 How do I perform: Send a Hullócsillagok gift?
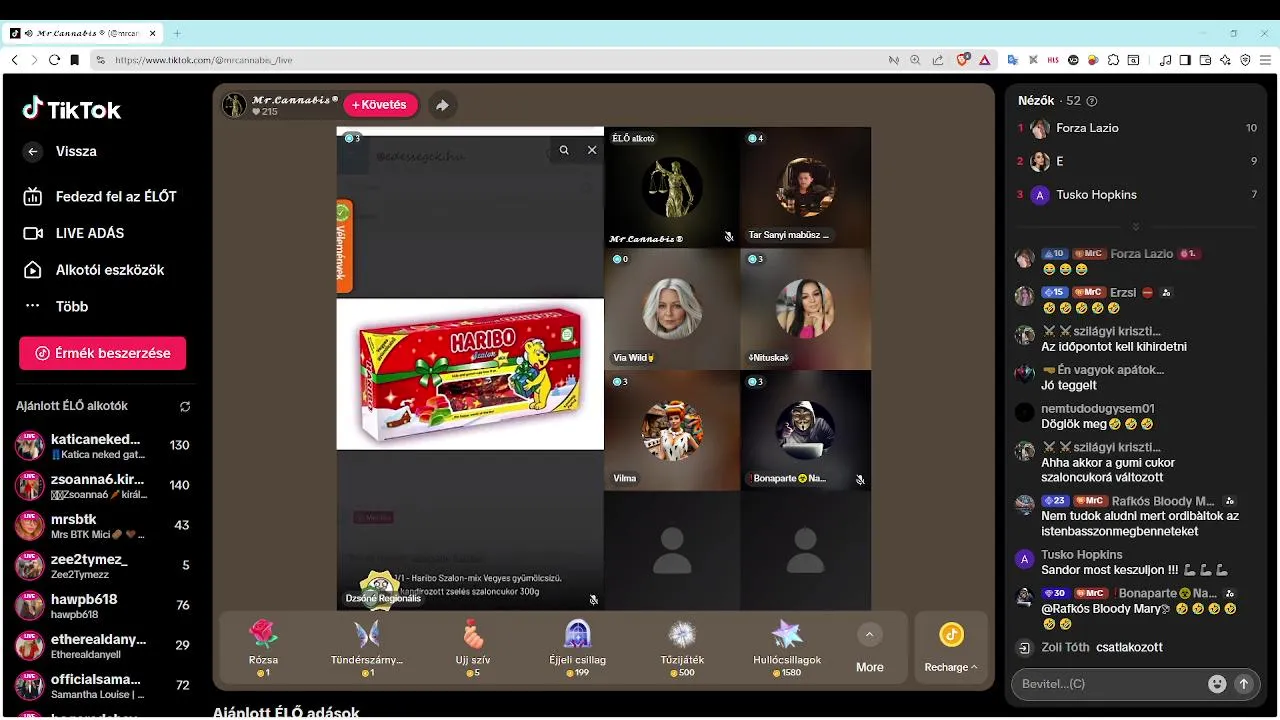[787, 647]
